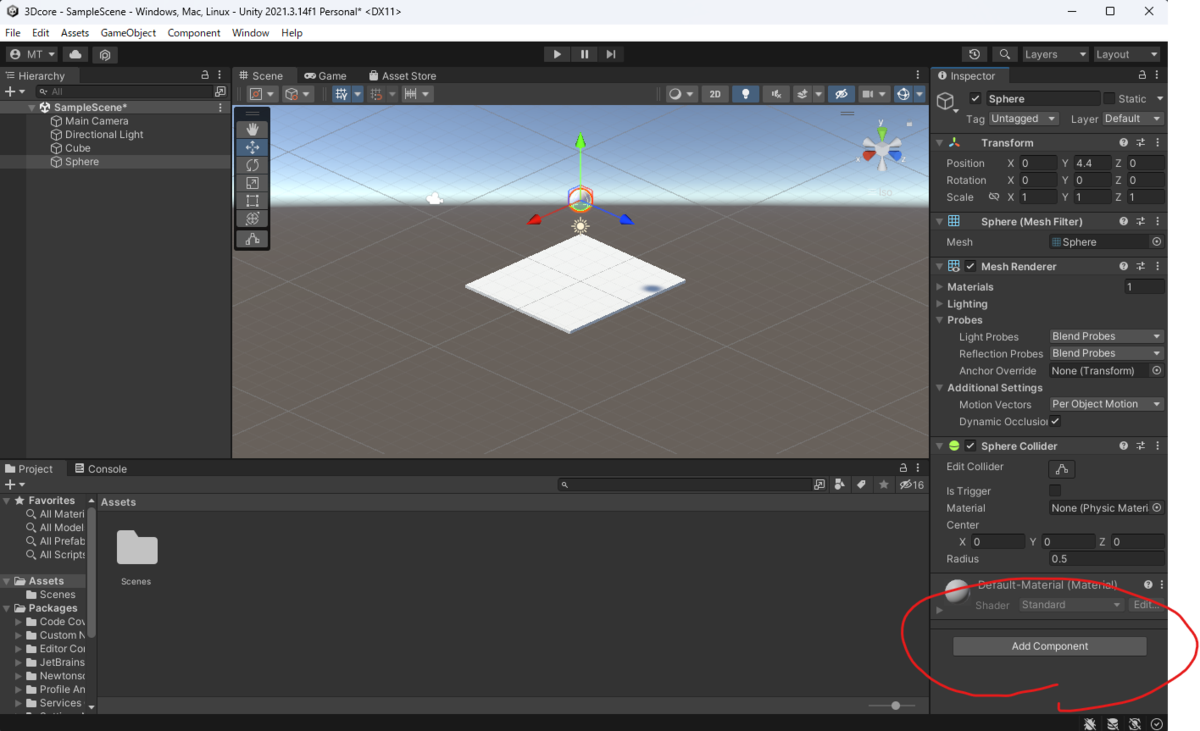Click the material Edit... button

[x=1146, y=605]
